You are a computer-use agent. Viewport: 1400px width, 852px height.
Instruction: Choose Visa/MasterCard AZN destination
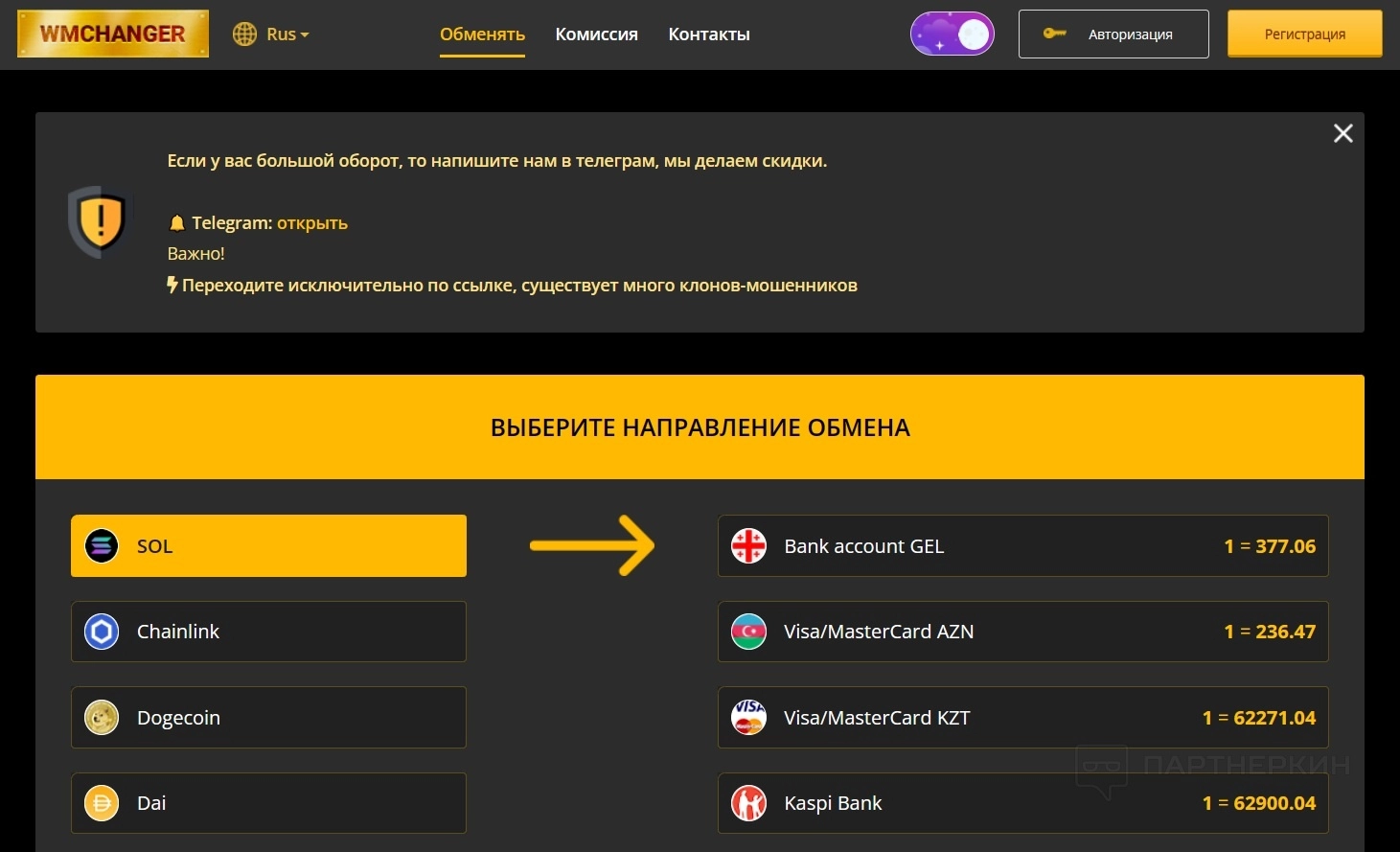click(x=1023, y=632)
